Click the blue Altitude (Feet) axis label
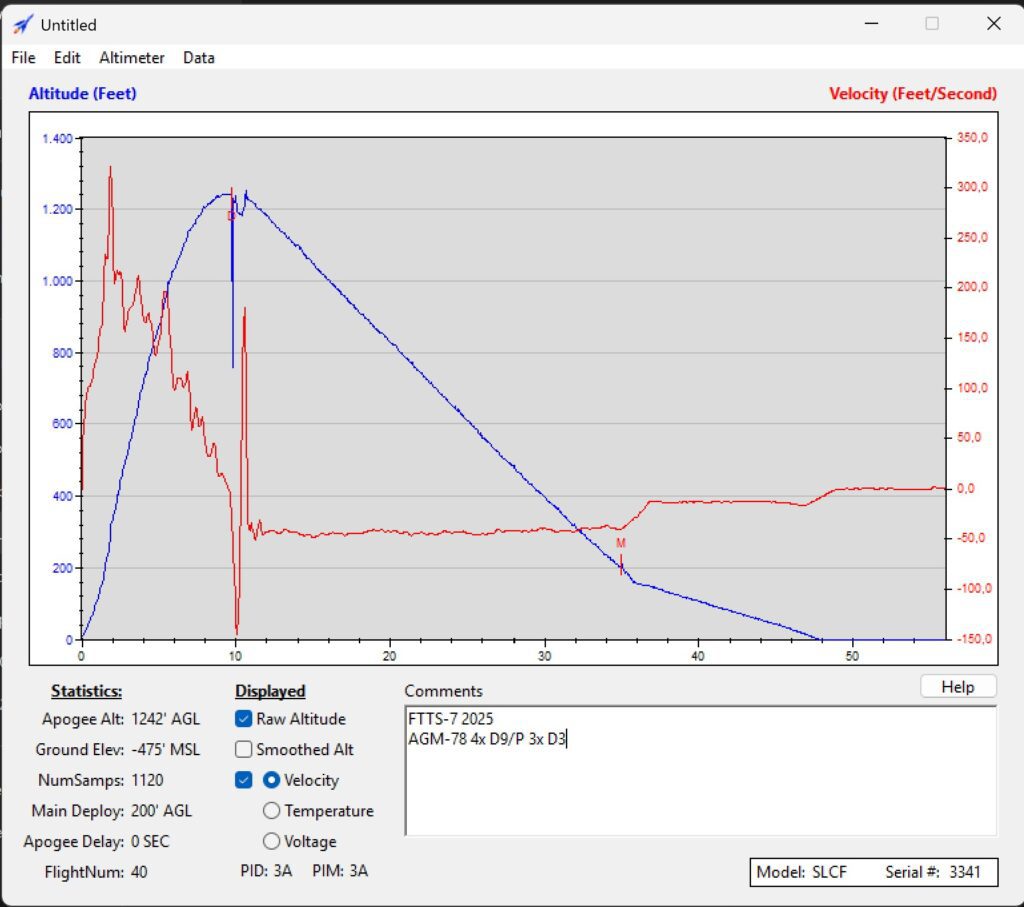 tap(82, 94)
